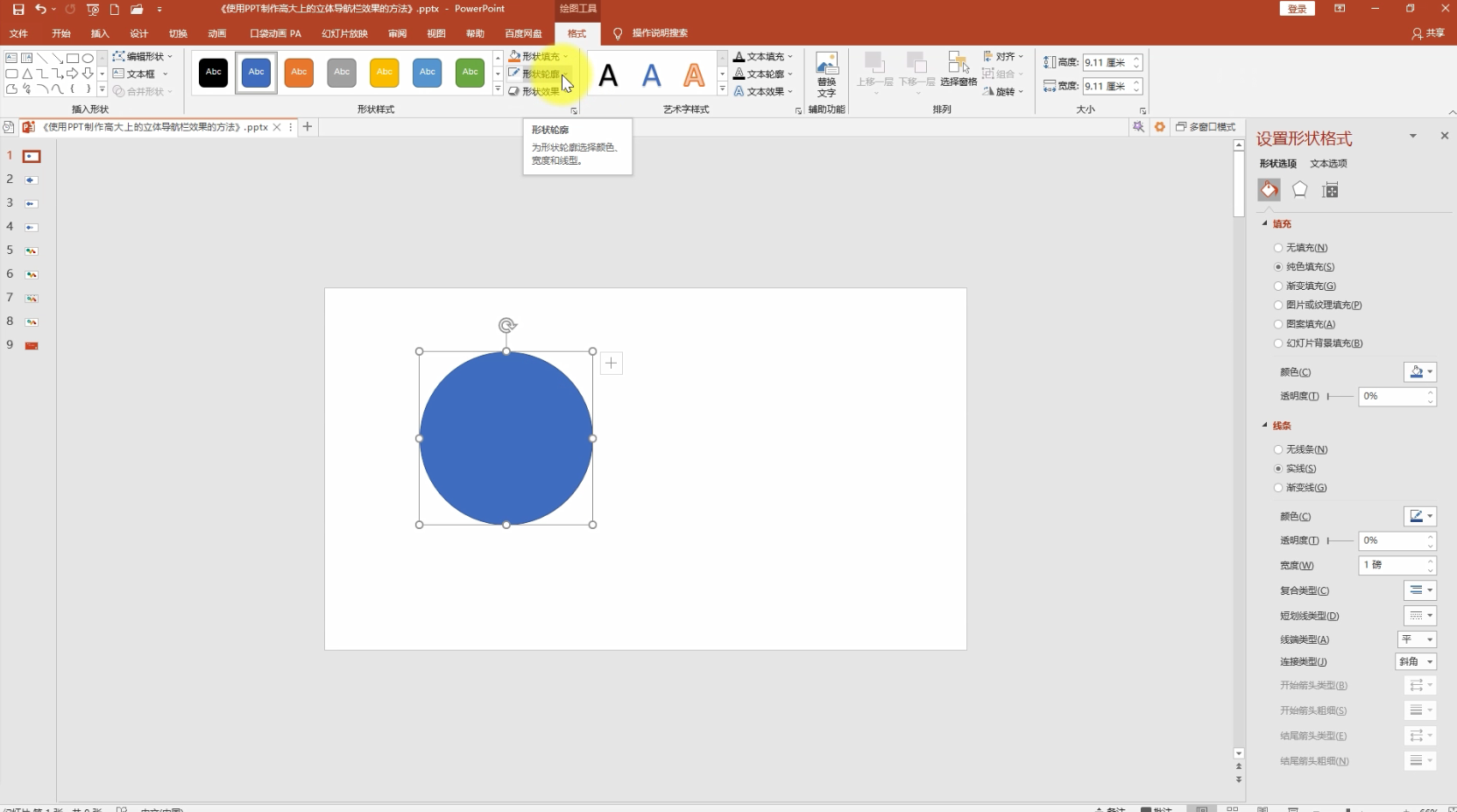1457x812 pixels.
Task: Open the 复合类型 compound type dropdown
Action: point(1419,590)
